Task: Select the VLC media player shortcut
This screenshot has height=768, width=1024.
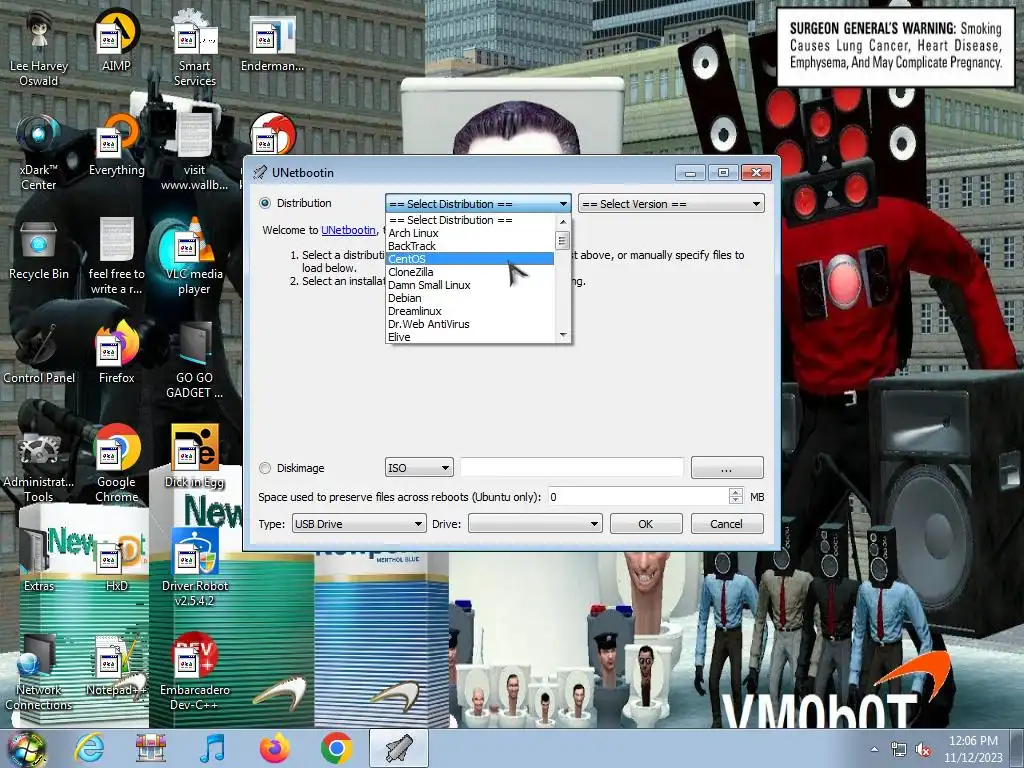Action: tap(194, 257)
